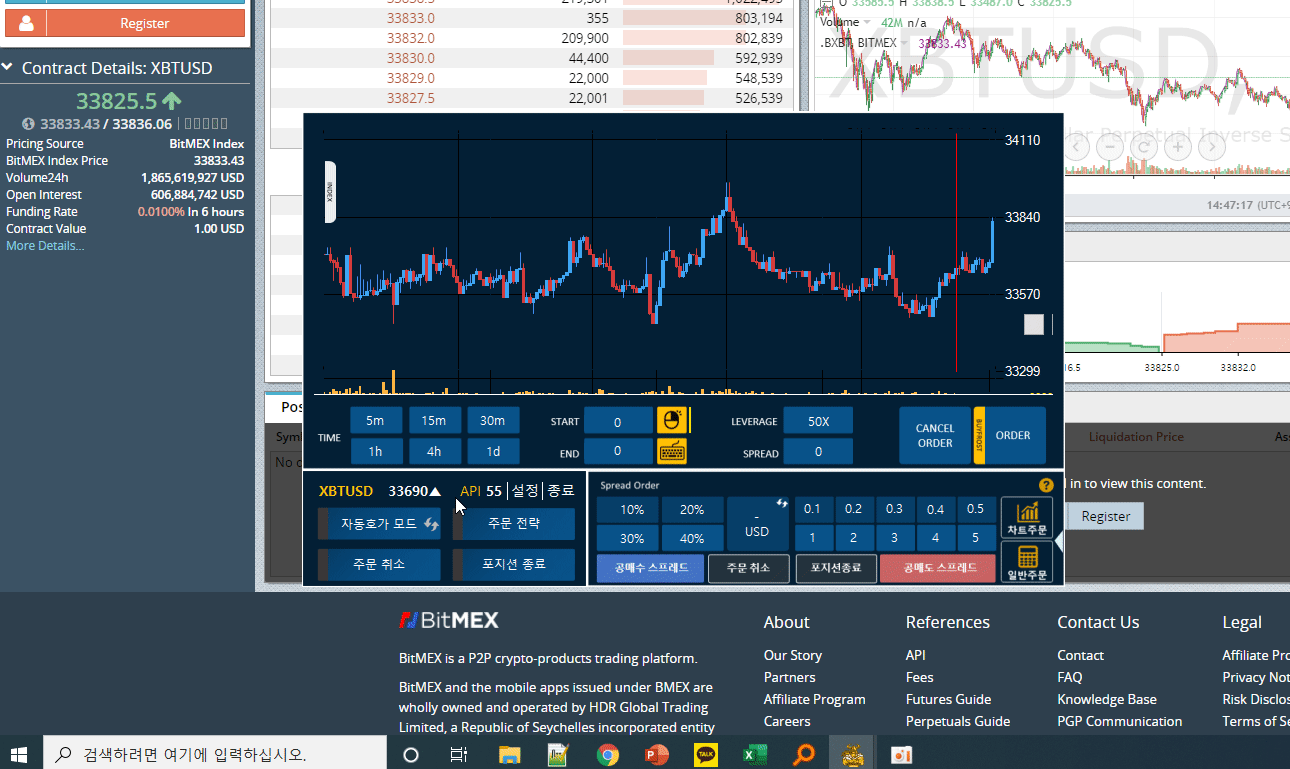This screenshot has height=769, width=1290.
Task: Click the API menu label
Action: pos(470,491)
